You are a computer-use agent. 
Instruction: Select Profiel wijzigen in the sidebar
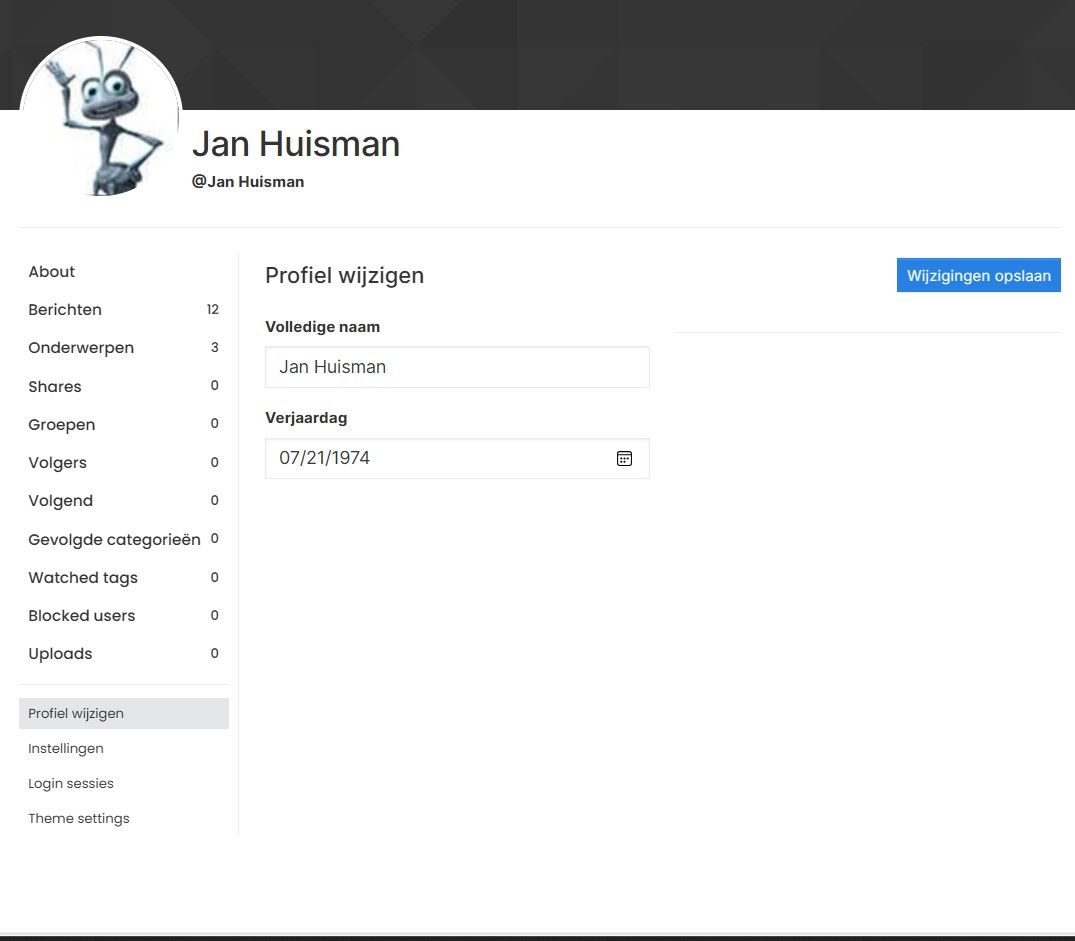pyautogui.click(x=76, y=713)
